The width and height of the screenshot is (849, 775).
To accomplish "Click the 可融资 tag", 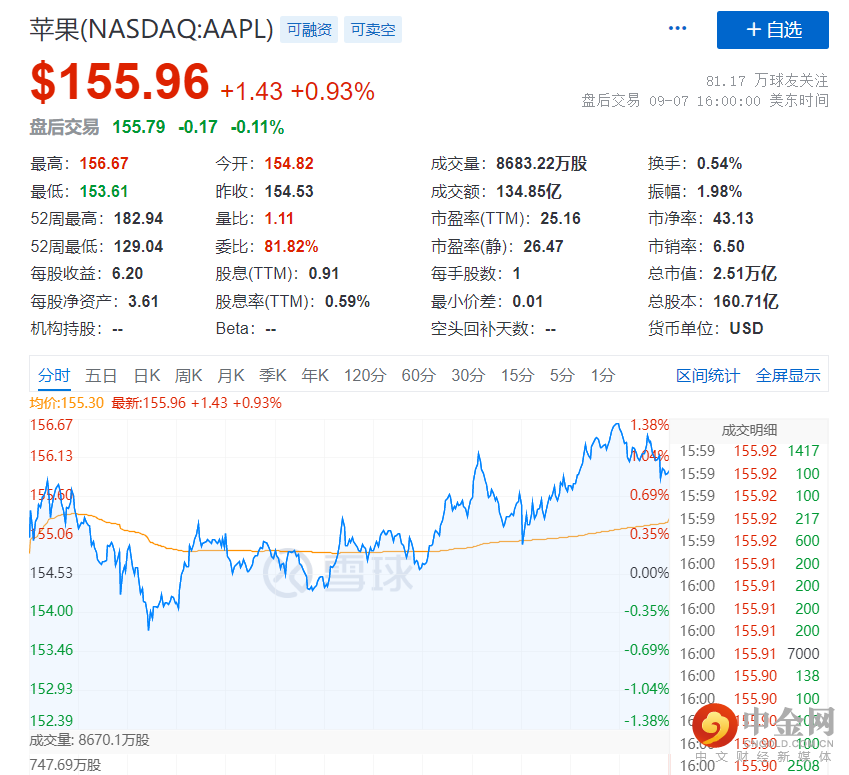I will pyautogui.click(x=309, y=30).
